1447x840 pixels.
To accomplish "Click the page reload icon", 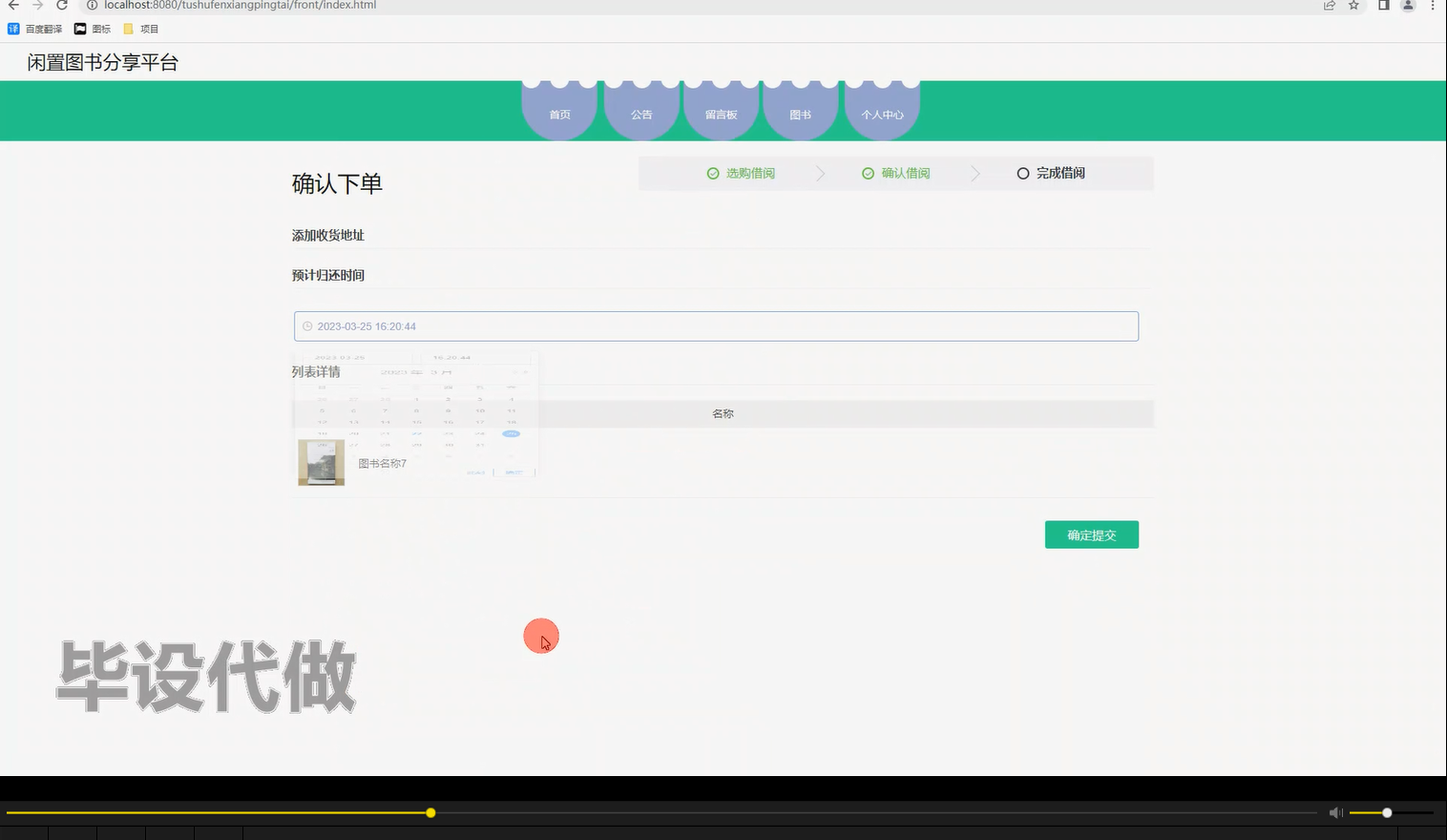I will (x=62, y=6).
